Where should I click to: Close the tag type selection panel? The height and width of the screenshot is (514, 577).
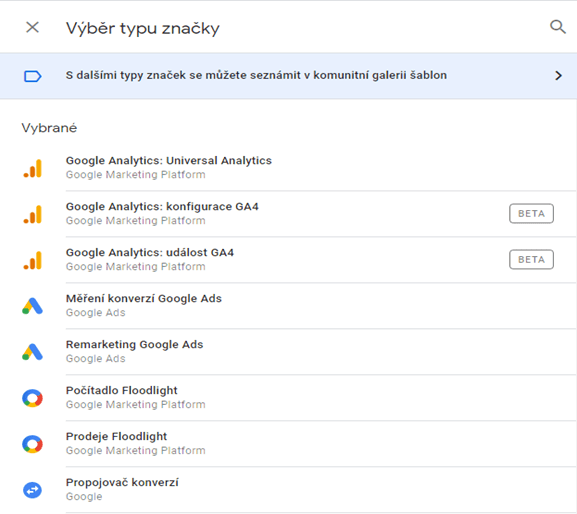point(32,27)
